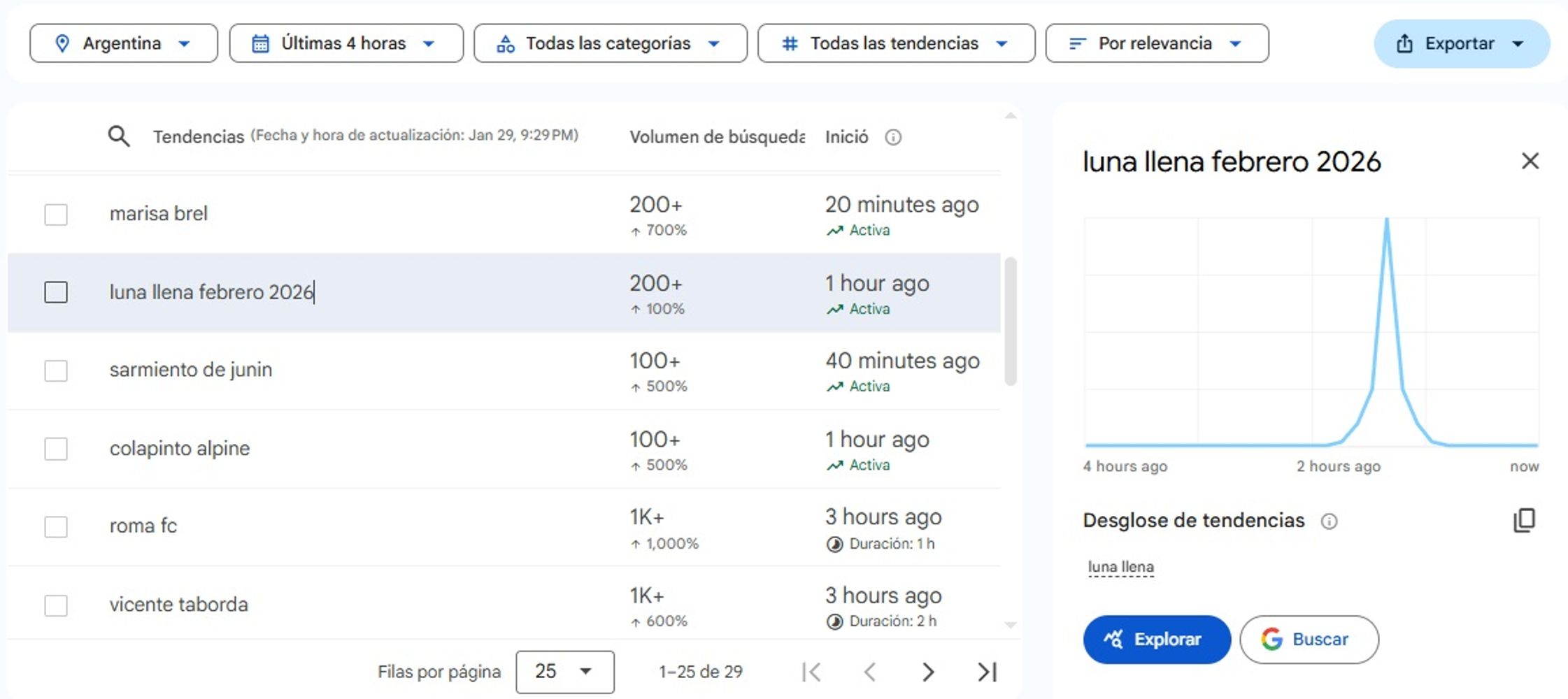Close the luna llena febrero 2026 panel
The width and height of the screenshot is (1568, 699).
click(1530, 161)
